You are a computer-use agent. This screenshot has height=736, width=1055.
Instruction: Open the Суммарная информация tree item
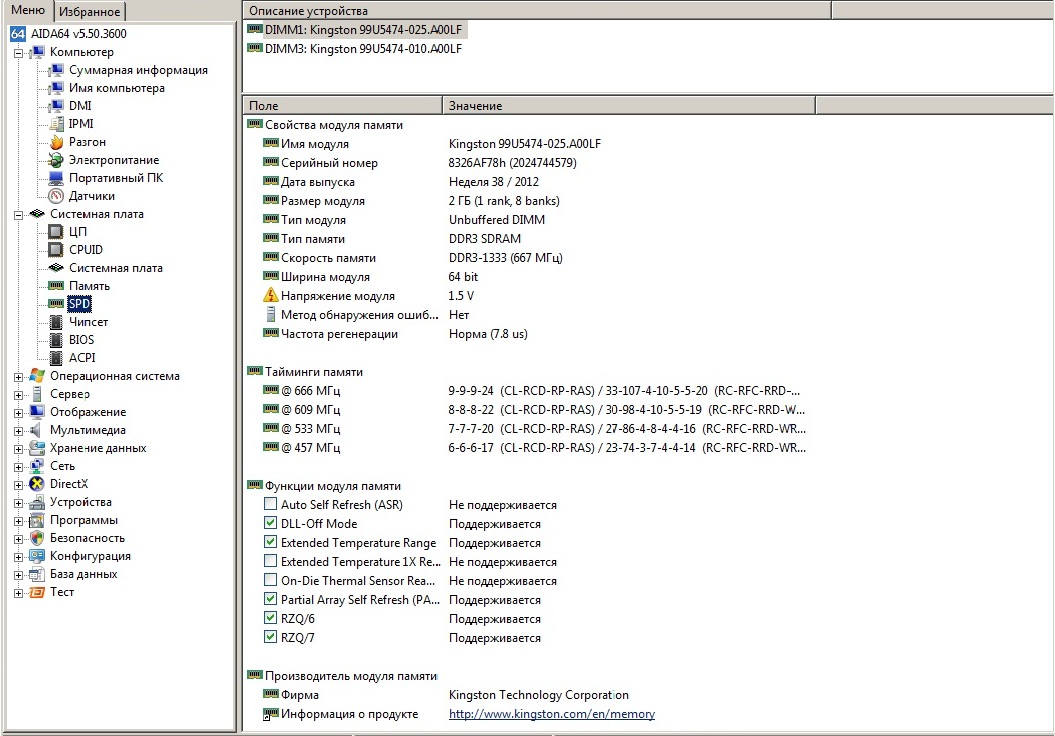[x=138, y=70]
